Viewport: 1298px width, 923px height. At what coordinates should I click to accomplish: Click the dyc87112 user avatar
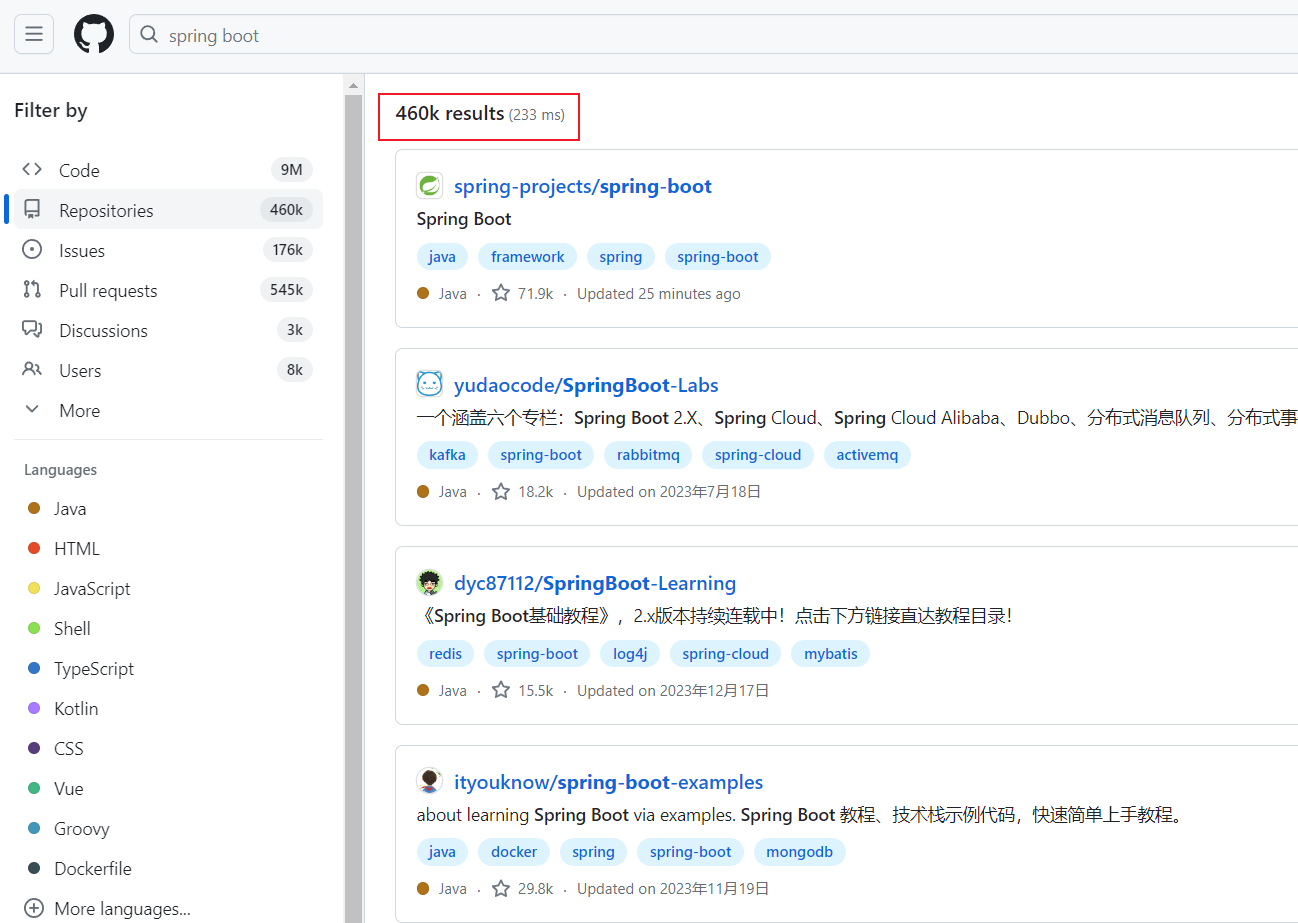[429, 583]
